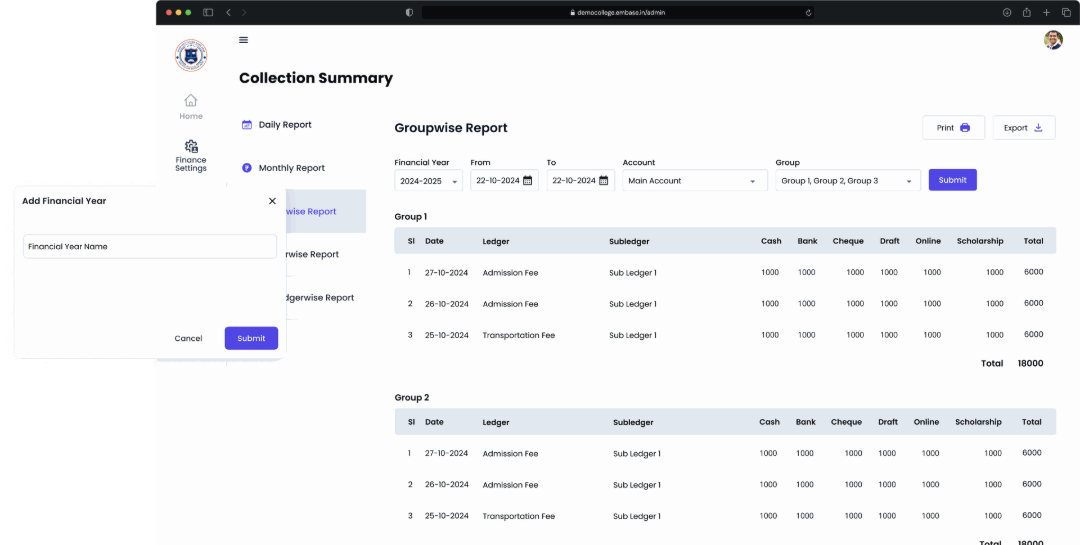Close the Add Financial Year dialog

(272, 201)
